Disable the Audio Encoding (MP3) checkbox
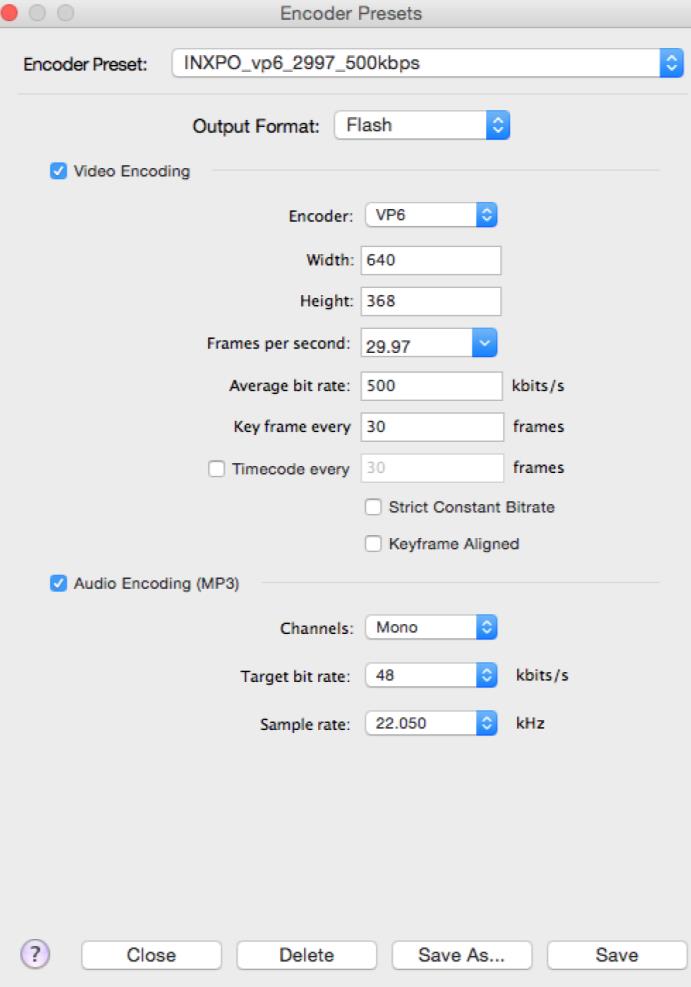This screenshot has width=691, height=987. point(57,583)
